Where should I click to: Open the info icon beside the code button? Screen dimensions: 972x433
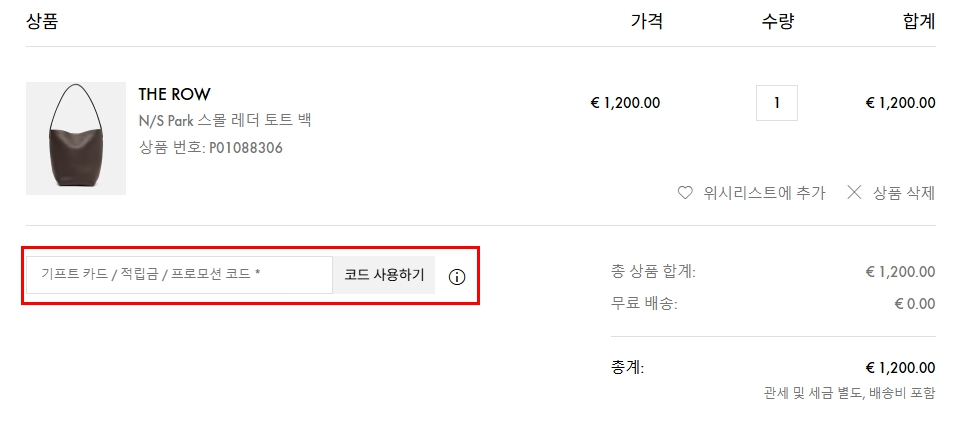(x=457, y=277)
